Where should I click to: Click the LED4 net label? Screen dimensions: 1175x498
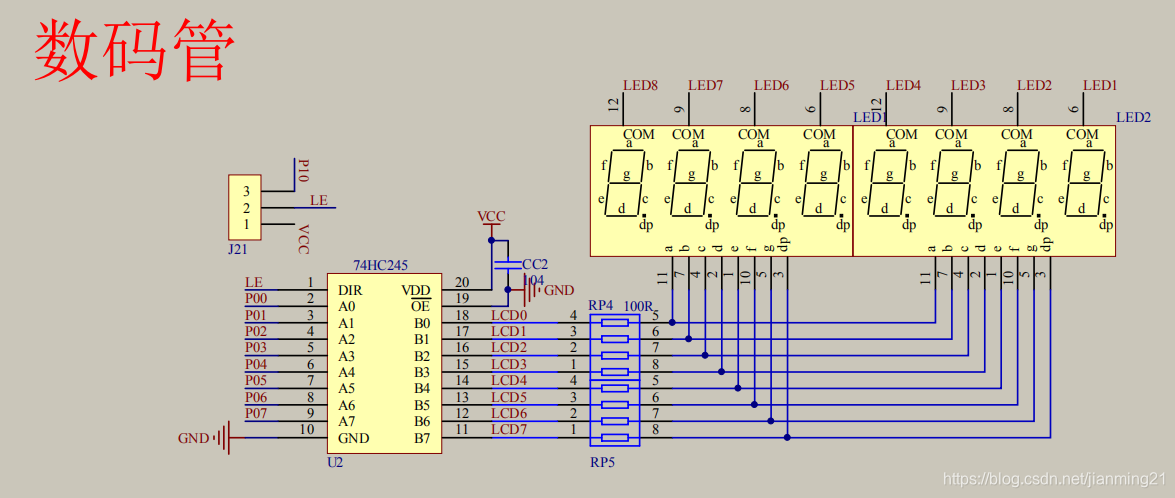[904, 85]
